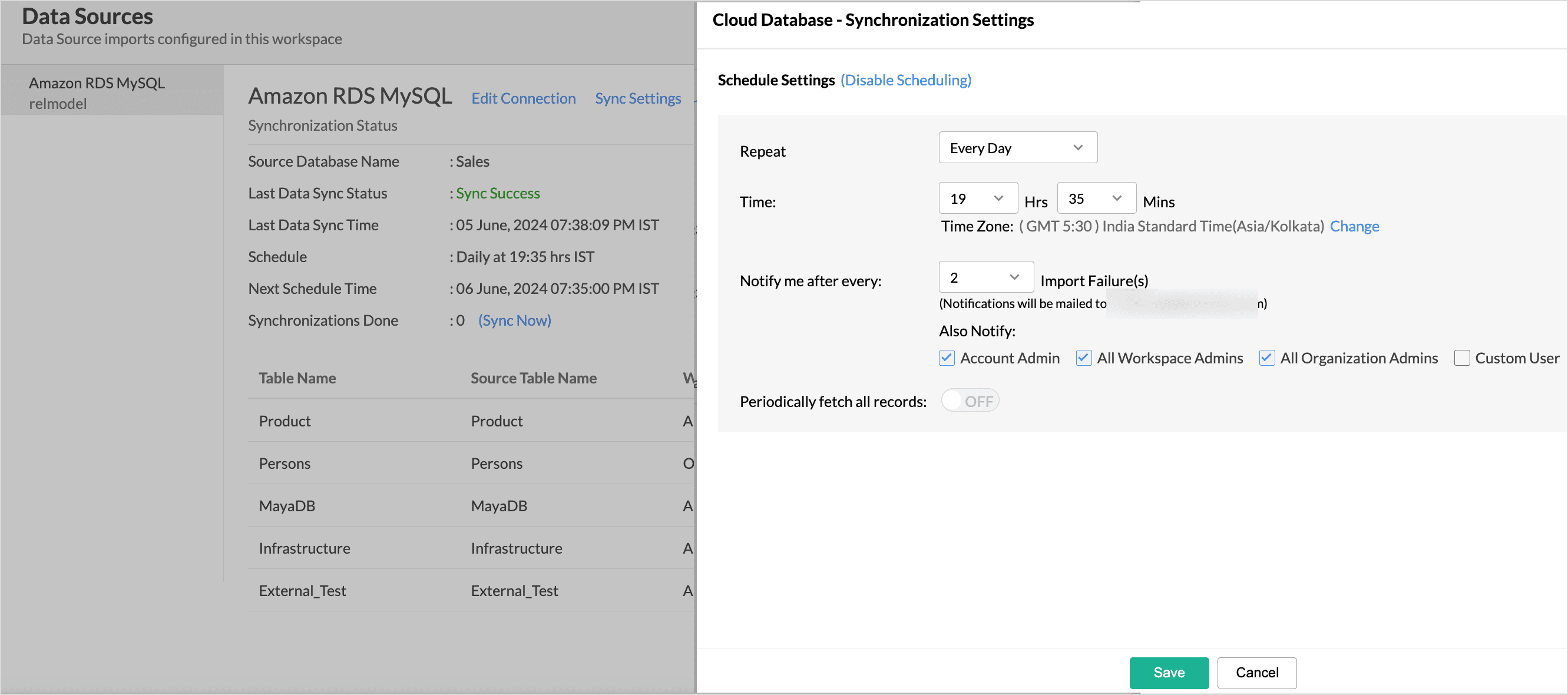1568x695 pixels.
Task: Open the Repeat 'Every Day' dropdown
Action: tap(1018, 148)
